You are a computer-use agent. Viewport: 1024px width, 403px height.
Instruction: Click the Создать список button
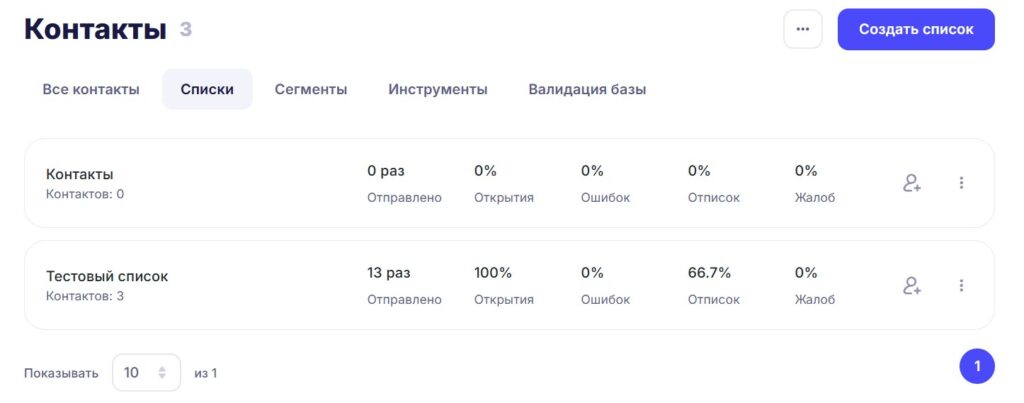[916, 29]
